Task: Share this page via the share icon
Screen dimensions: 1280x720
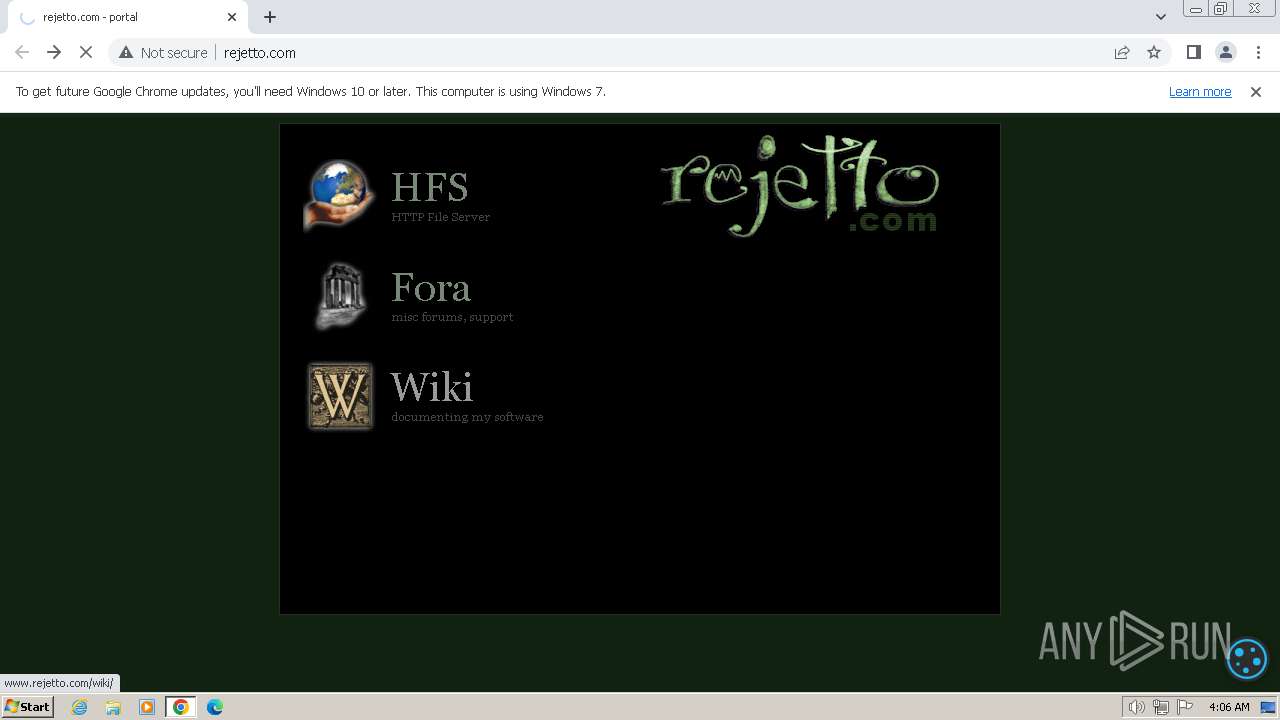Action: (1122, 52)
